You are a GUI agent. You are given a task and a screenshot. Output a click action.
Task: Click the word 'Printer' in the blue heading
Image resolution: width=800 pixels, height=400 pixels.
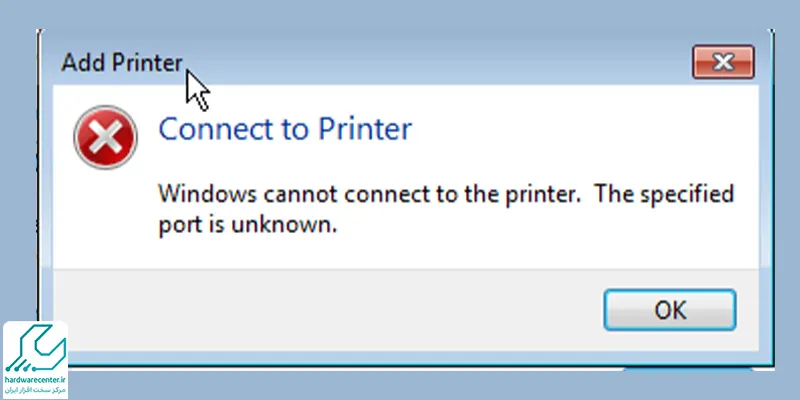pyautogui.click(x=365, y=129)
